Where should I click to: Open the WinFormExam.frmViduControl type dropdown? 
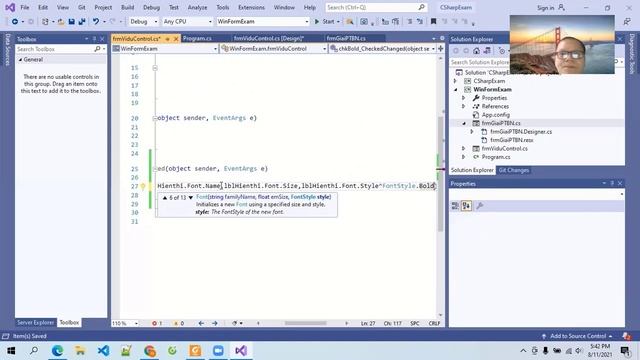(273, 49)
